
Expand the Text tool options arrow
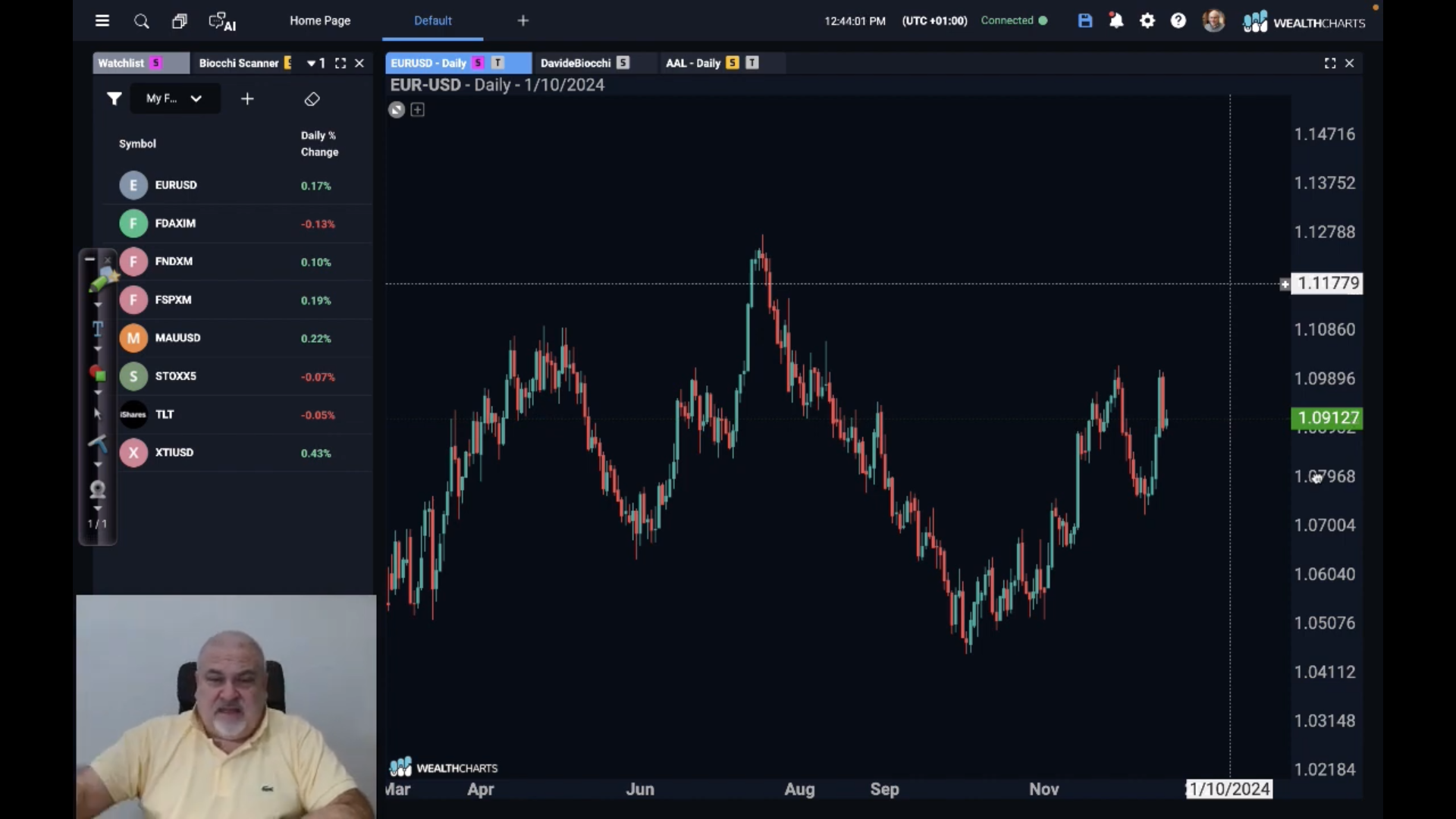tap(98, 350)
